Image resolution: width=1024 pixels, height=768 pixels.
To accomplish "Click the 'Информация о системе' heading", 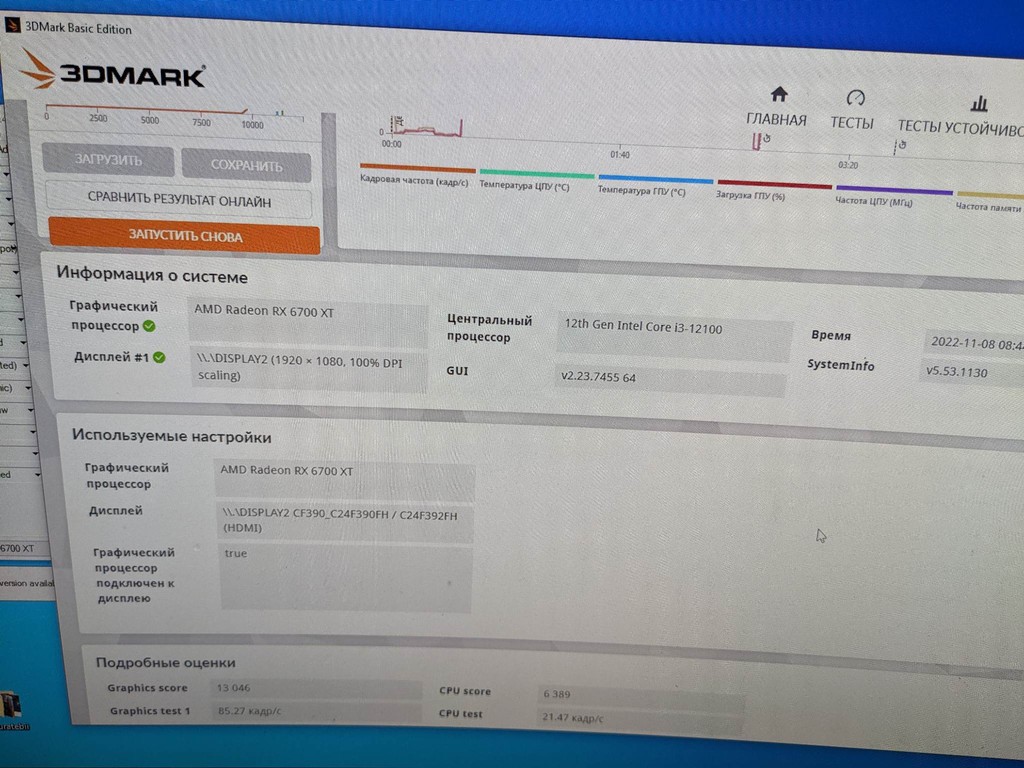I will 152,275.
